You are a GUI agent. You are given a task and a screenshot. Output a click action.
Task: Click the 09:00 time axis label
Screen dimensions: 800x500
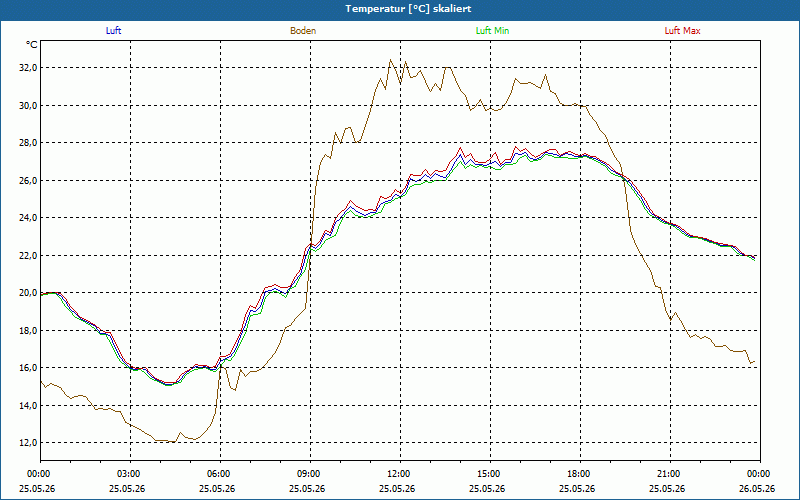click(310, 474)
